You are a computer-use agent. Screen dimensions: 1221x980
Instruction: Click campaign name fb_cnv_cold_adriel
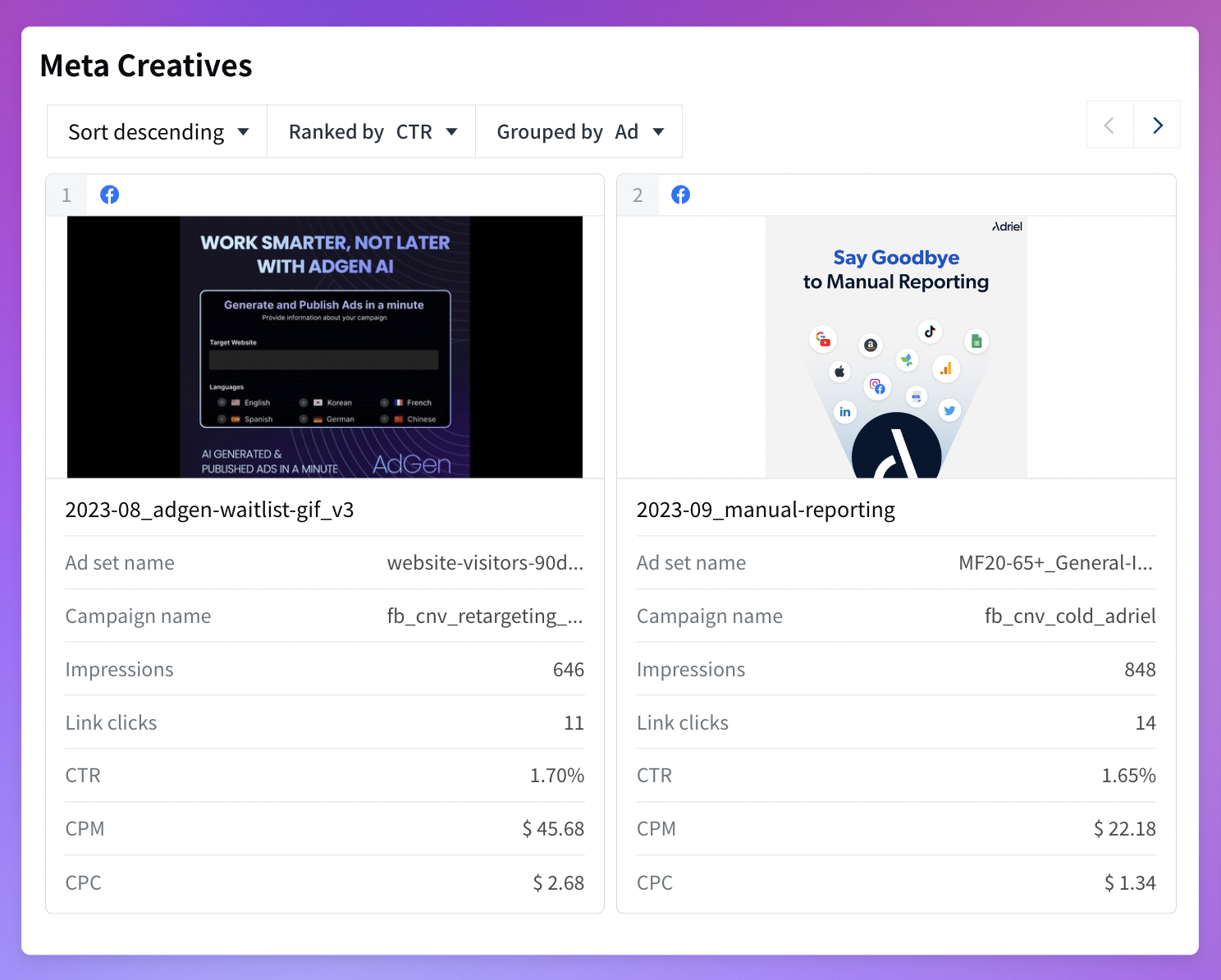tap(1070, 616)
